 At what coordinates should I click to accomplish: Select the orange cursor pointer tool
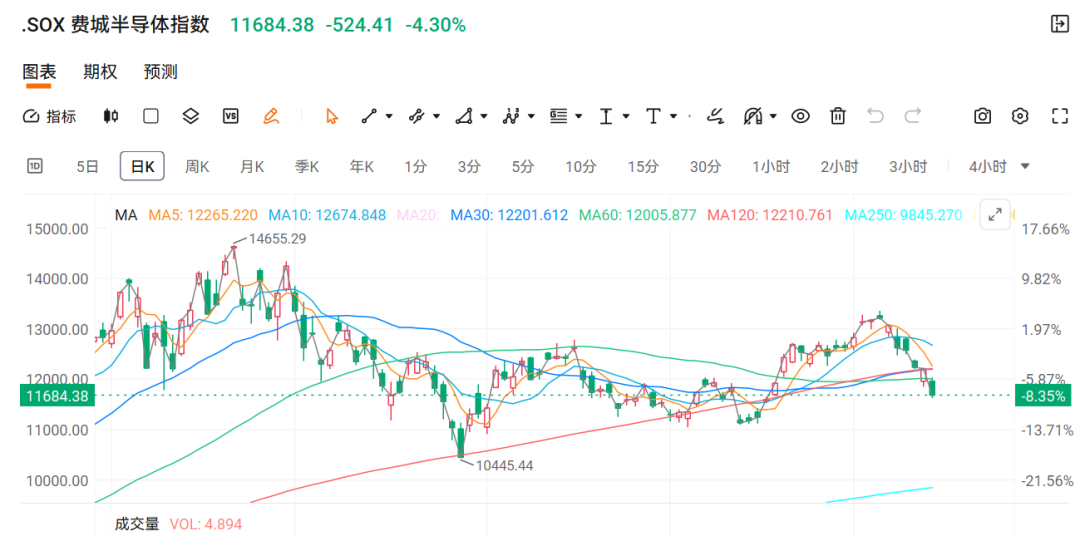pyautogui.click(x=332, y=116)
